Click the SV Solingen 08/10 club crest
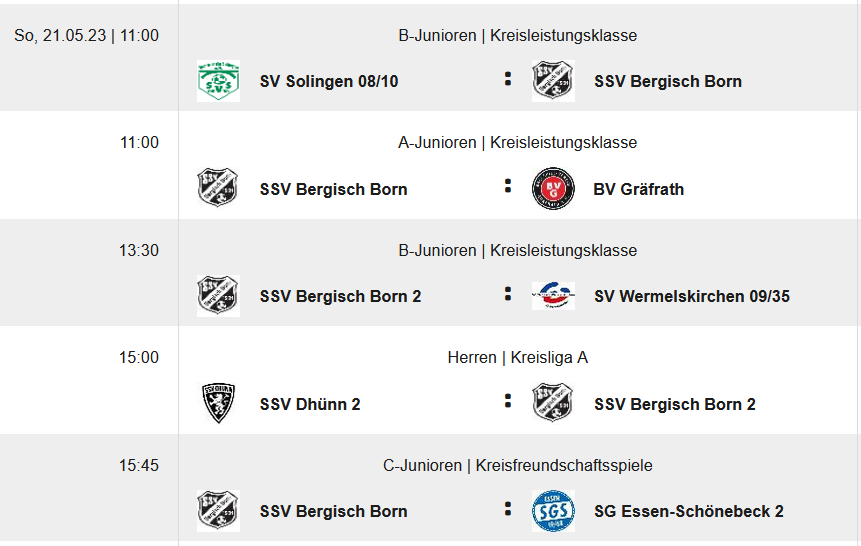Viewport: 861px width, 546px height. pos(218,81)
